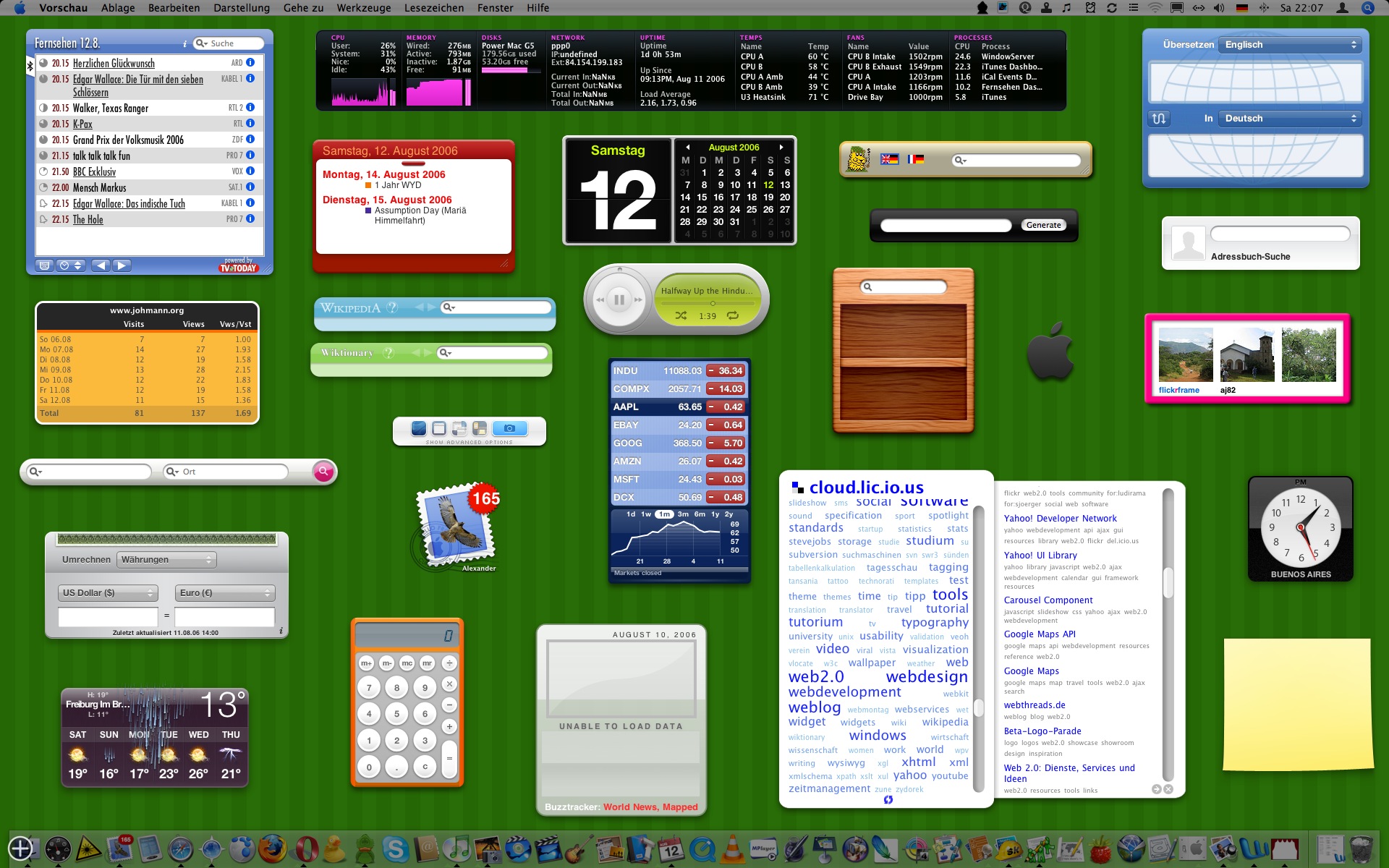Click the webdesign tag in tag cloud
This screenshot has width=1389, height=868.
click(x=927, y=677)
